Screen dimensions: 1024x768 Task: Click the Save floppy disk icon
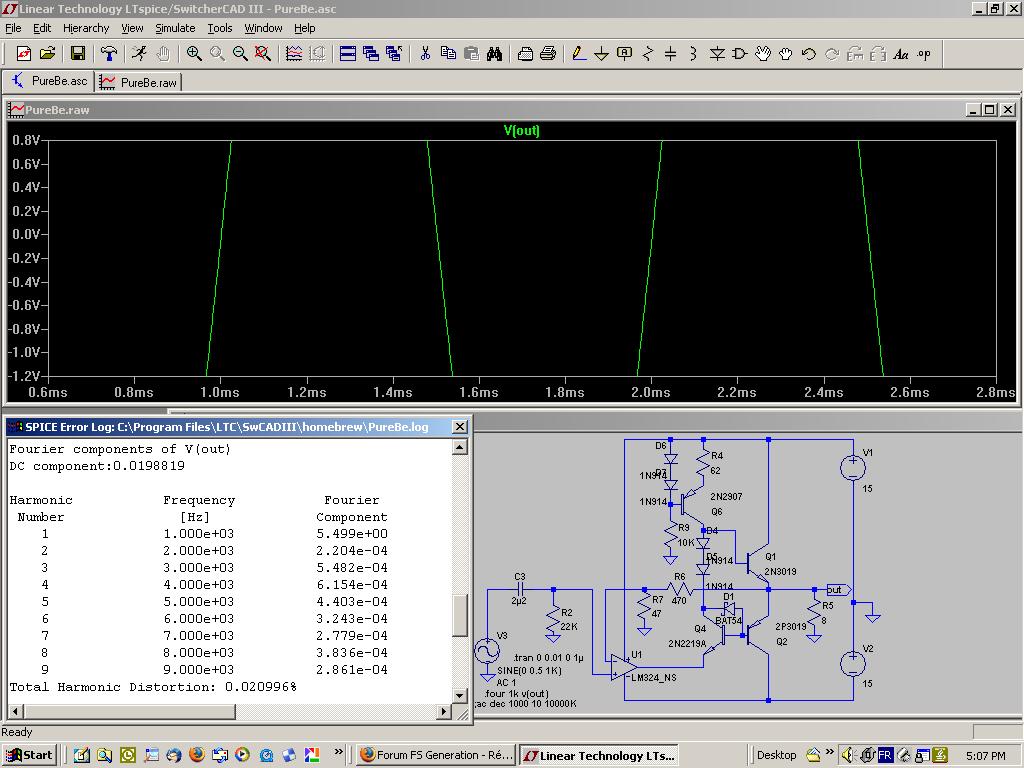pyautogui.click(x=78, y=54)
